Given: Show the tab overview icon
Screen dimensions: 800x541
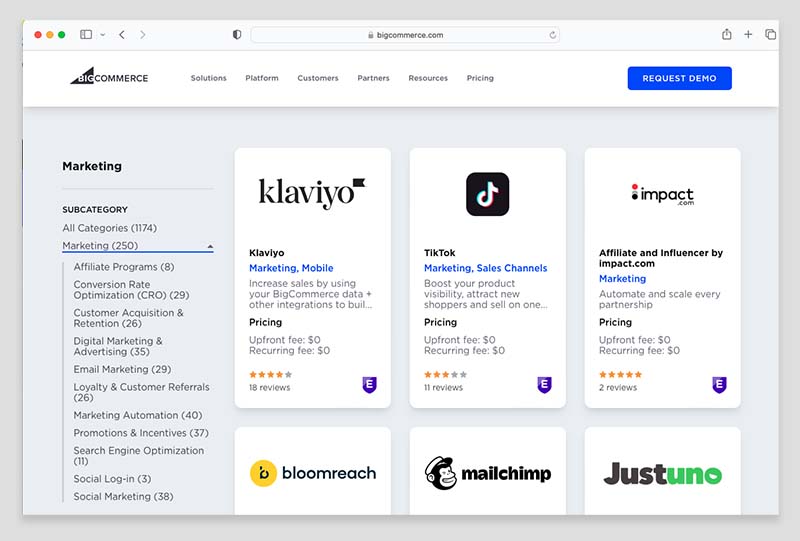Looking at the screenshot, I should pos(770,34).
